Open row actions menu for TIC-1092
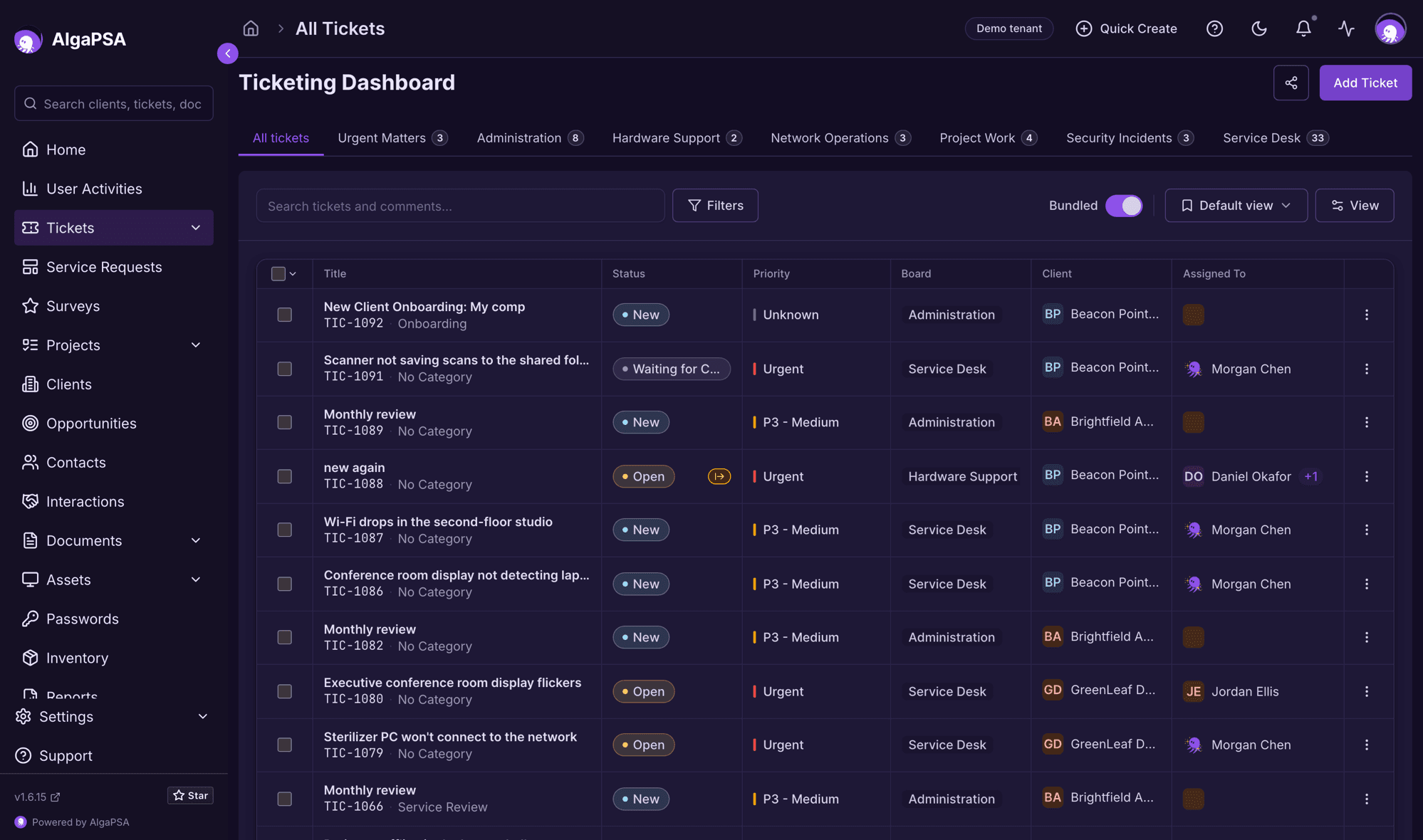This screenshot has height=840, width=1423. pos(1366,315)
